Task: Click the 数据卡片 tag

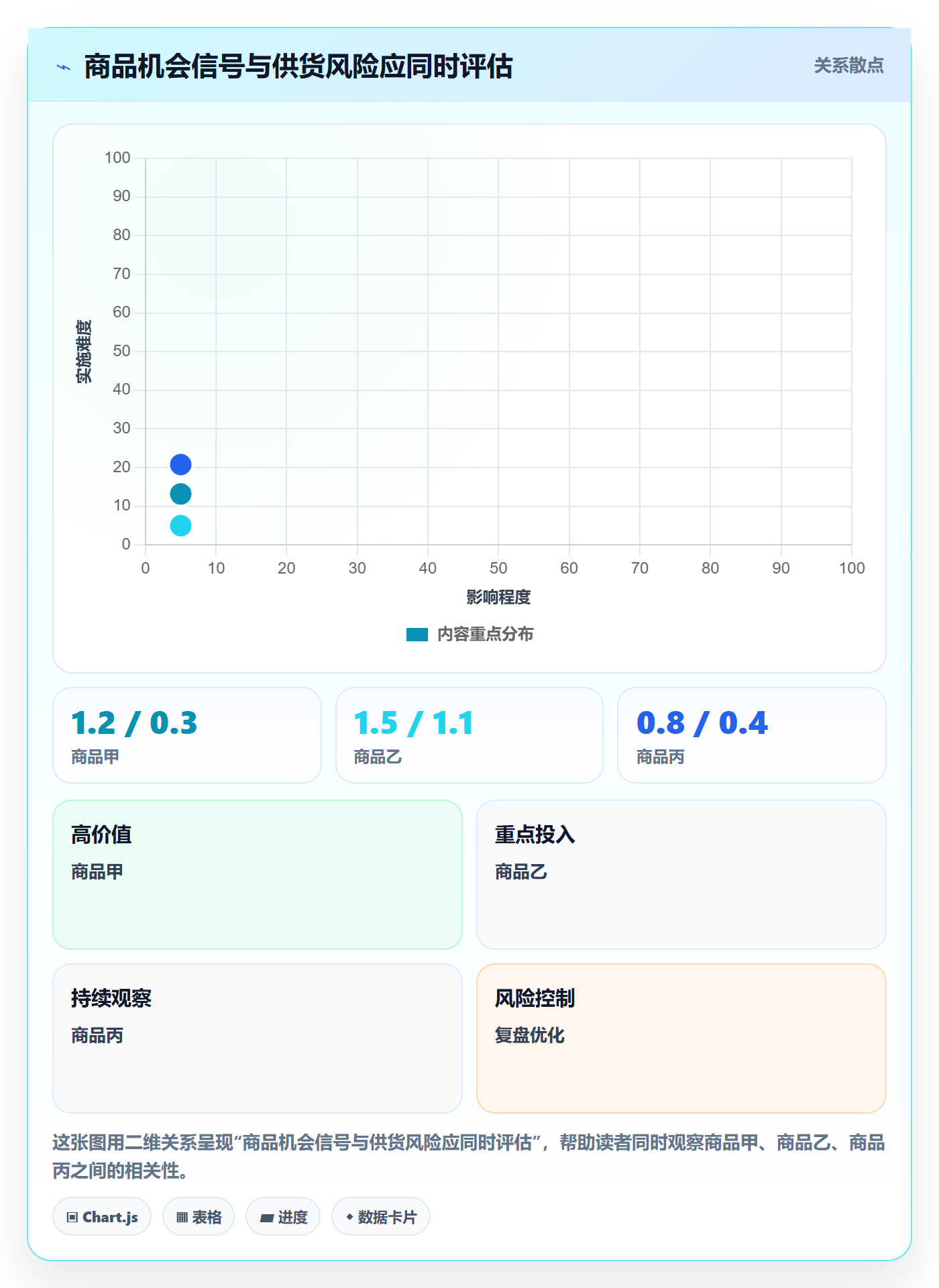Action: 381,1217
